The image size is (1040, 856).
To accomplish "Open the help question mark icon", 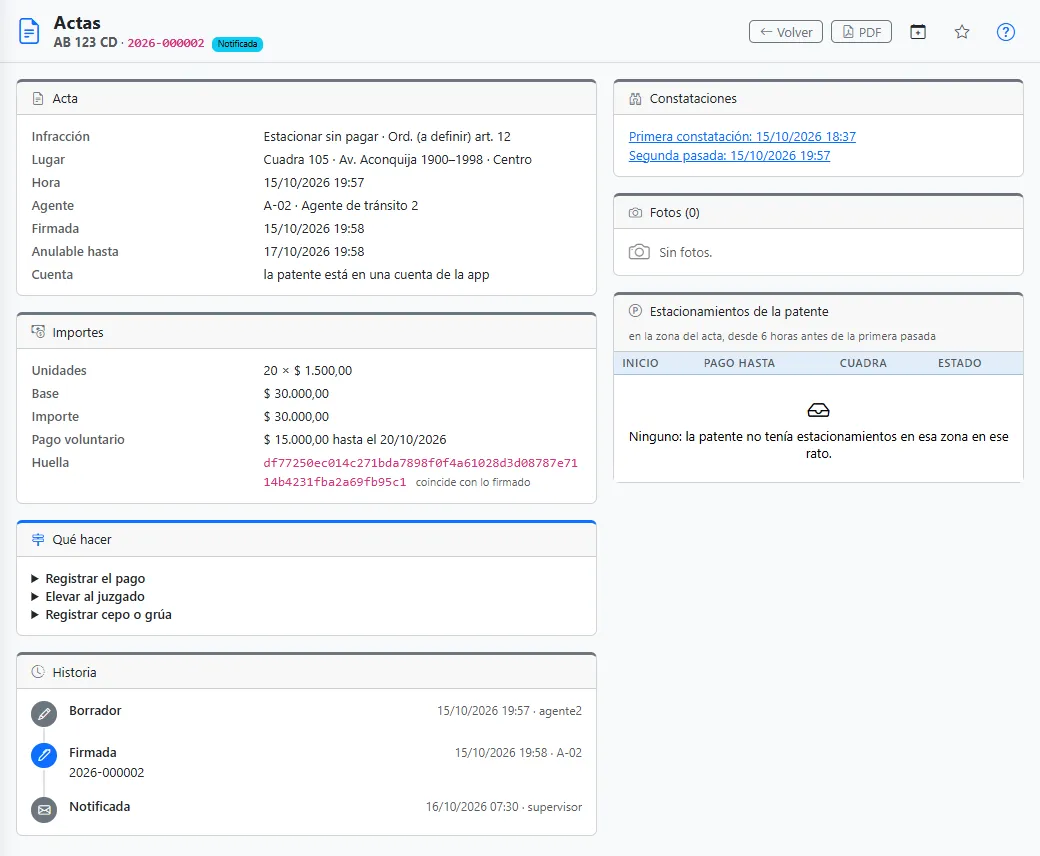I will pyautogui.click(x=1006, y=32).
